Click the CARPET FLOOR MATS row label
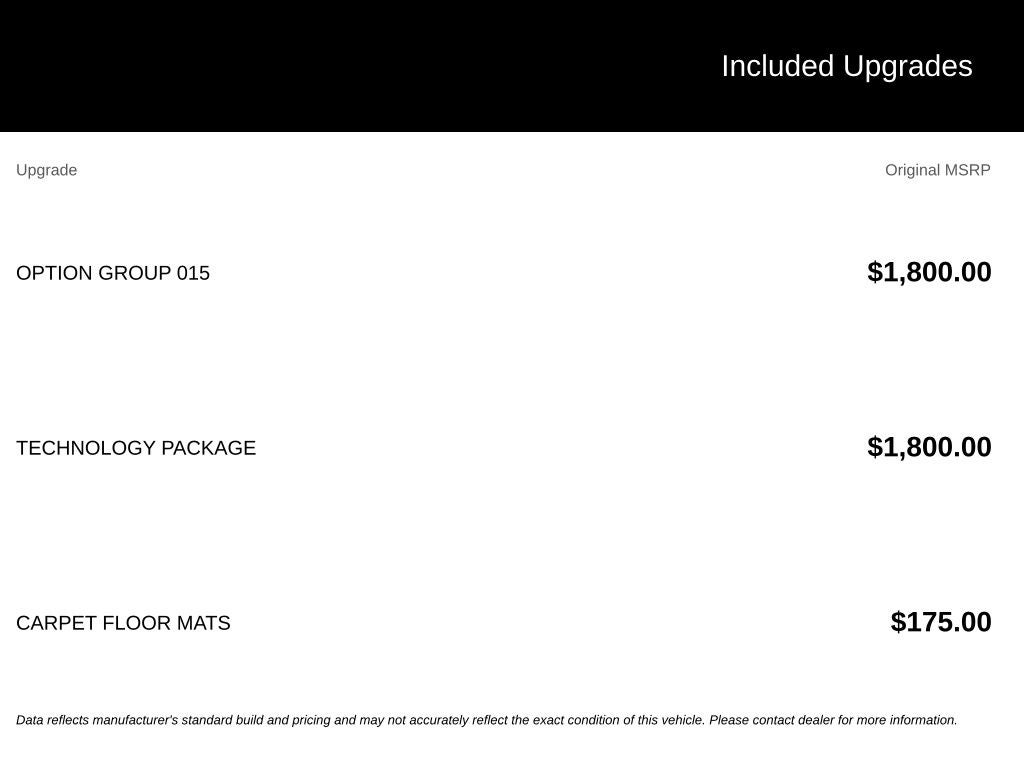1024x768 pixels. (123, 623)
